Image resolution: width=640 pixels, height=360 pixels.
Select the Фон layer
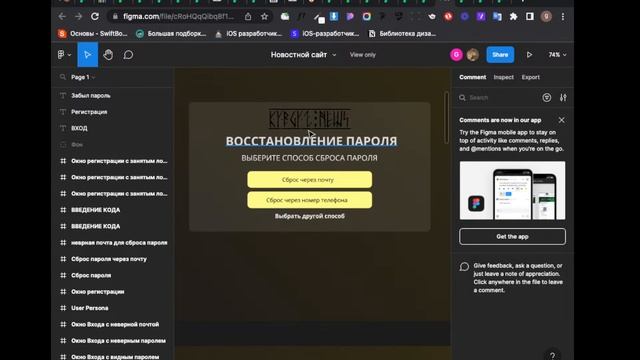tap(77, 144)
